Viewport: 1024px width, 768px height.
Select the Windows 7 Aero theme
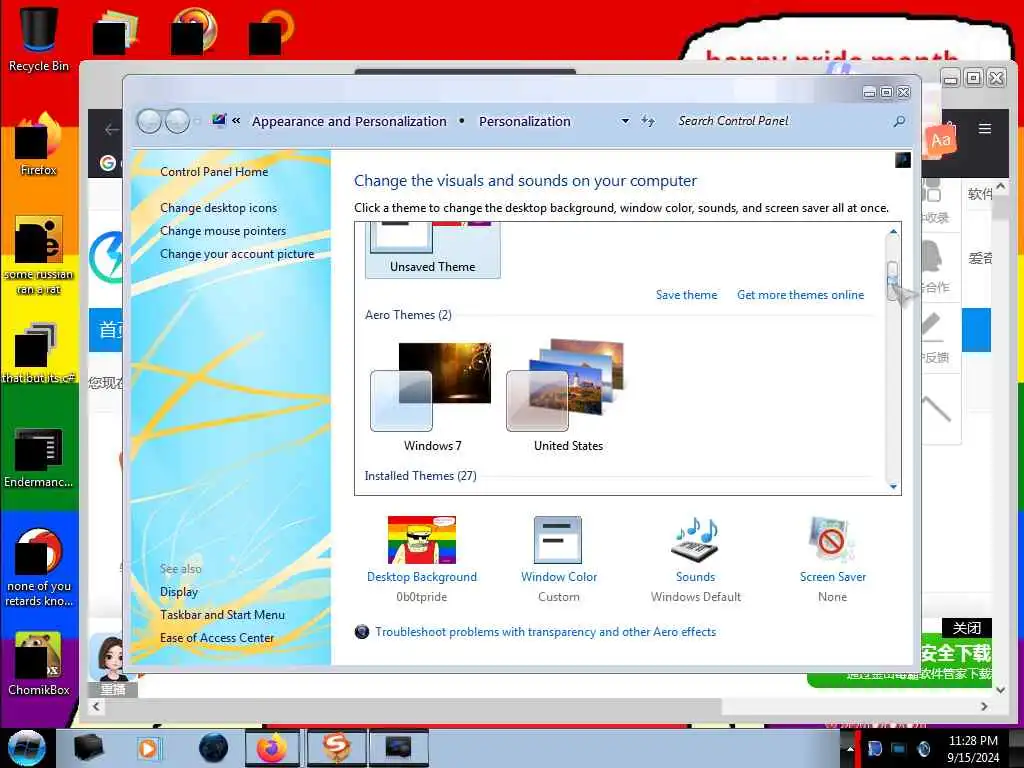point(432,396)
